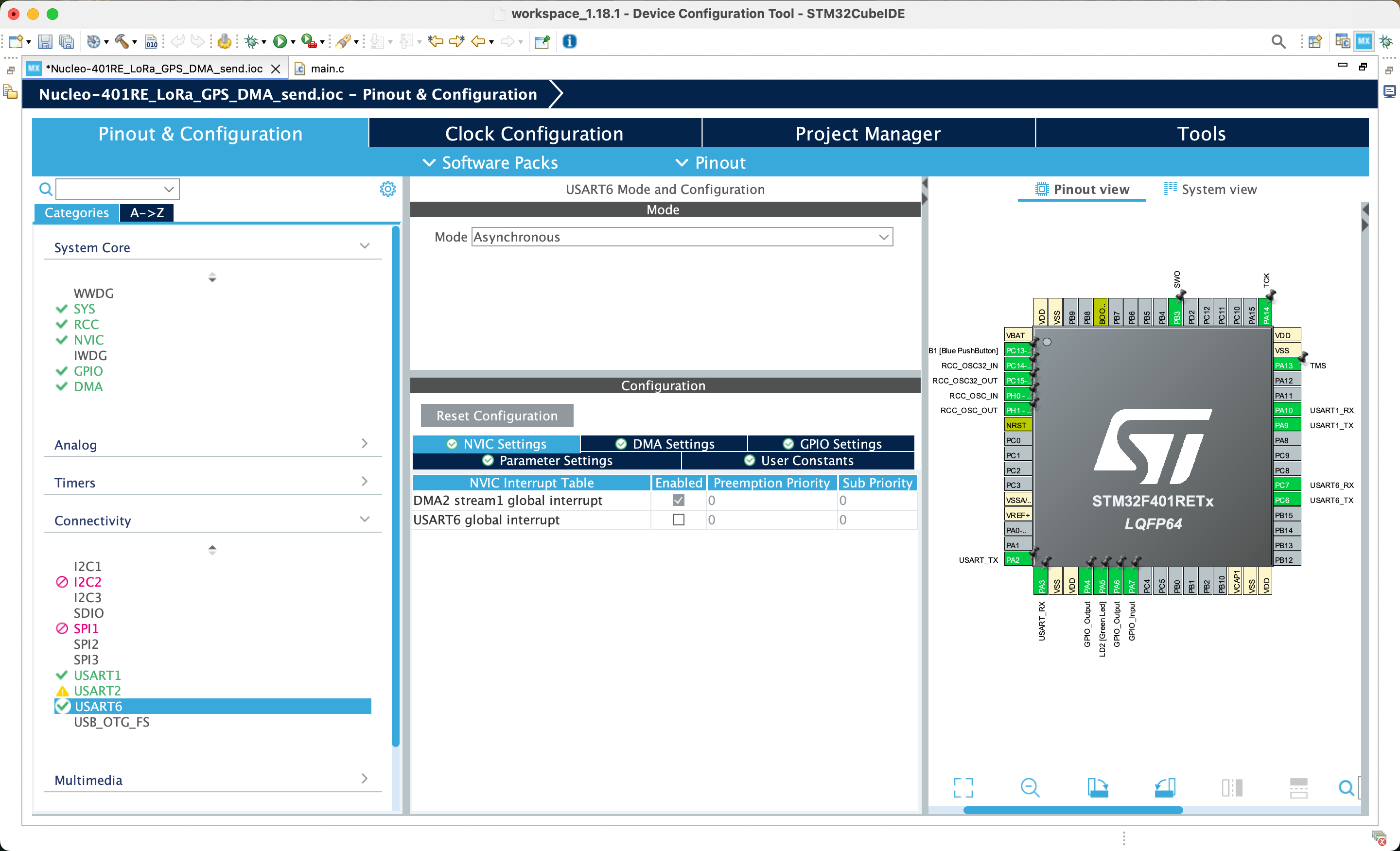Image resolution: width=1400 pixels, height=851 pixels.
Task: Select GPIO under System Core
Action: (x=88, y=371)
